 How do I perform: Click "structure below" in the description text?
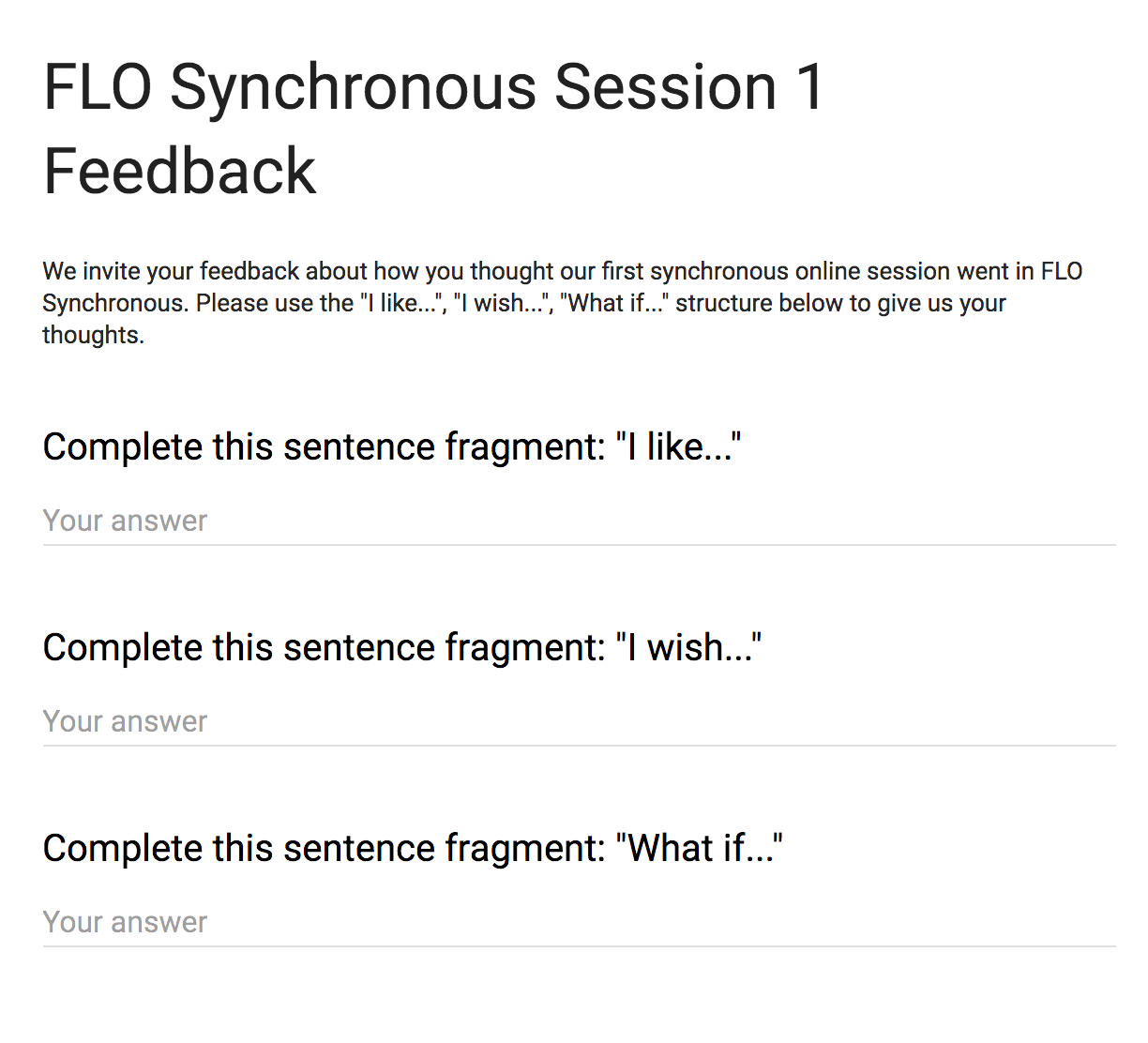762,304
